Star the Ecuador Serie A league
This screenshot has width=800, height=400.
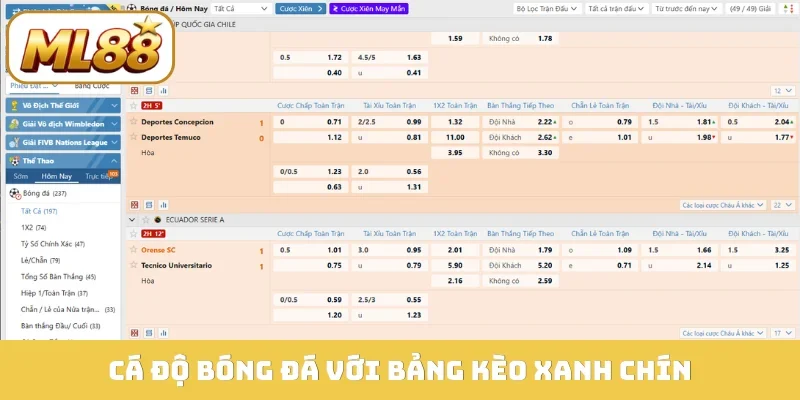pyautogui.click(x=146, y=220)
